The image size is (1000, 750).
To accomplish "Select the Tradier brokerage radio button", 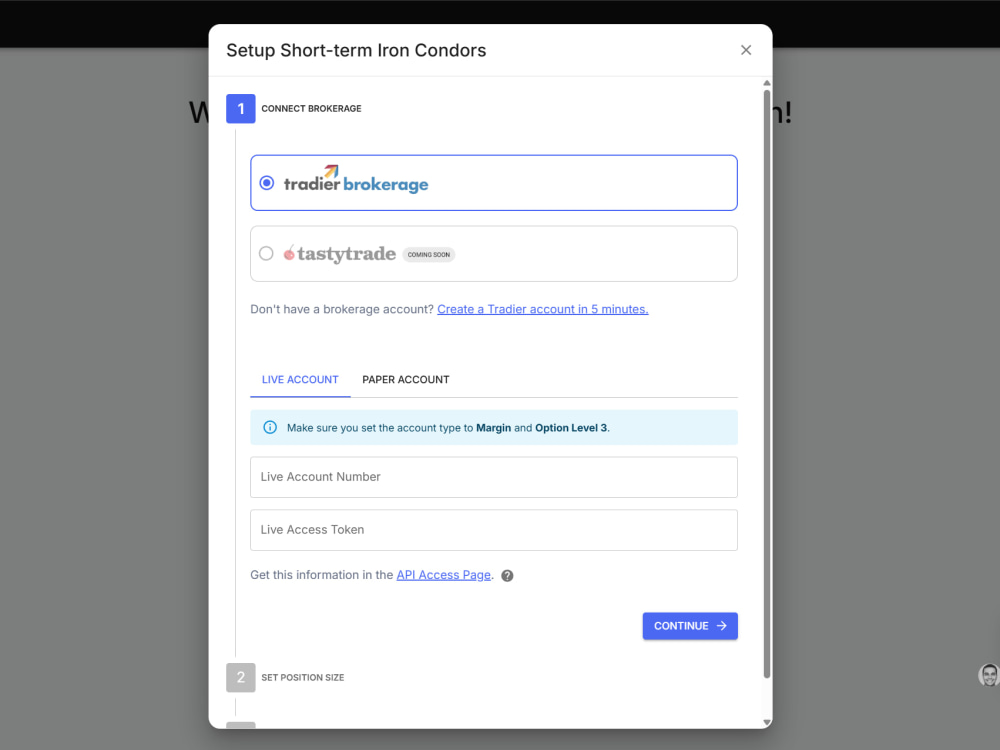I will [x=267, y=183].
